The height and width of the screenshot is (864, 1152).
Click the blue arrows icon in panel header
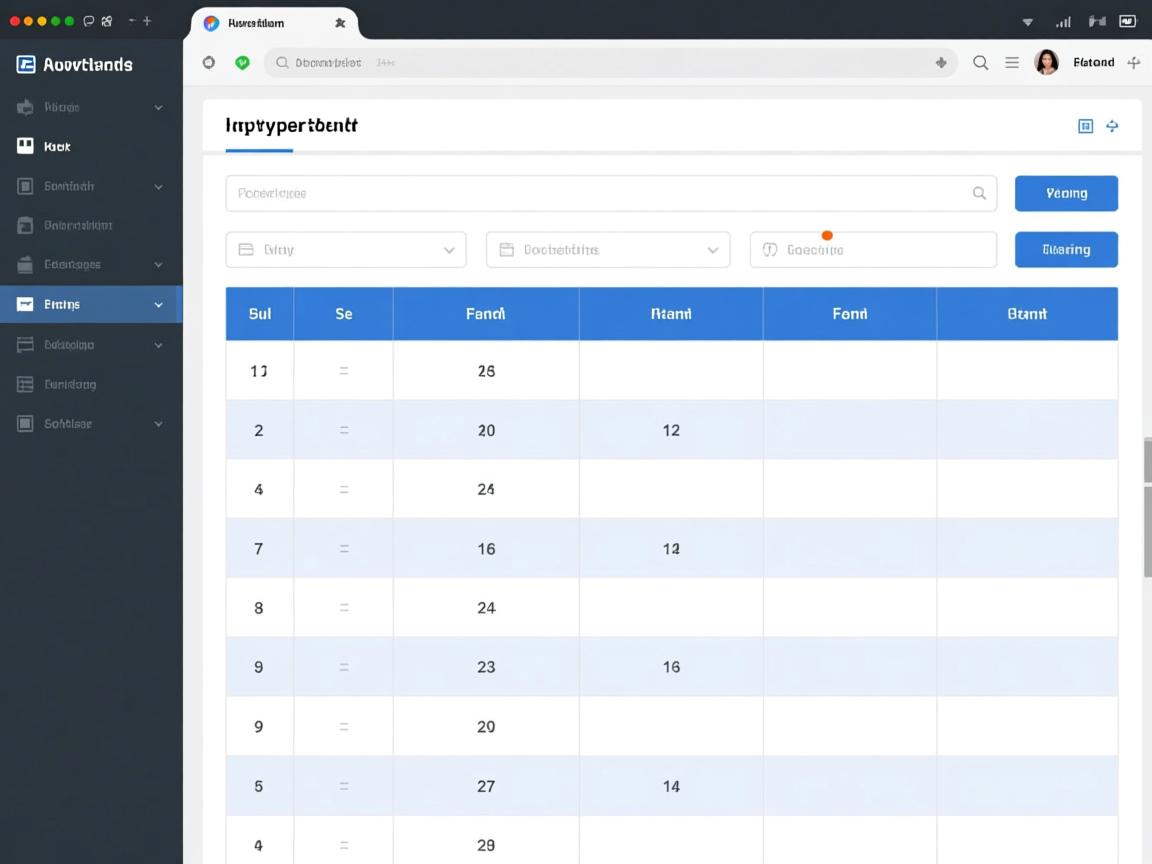tap(1112, 126)
